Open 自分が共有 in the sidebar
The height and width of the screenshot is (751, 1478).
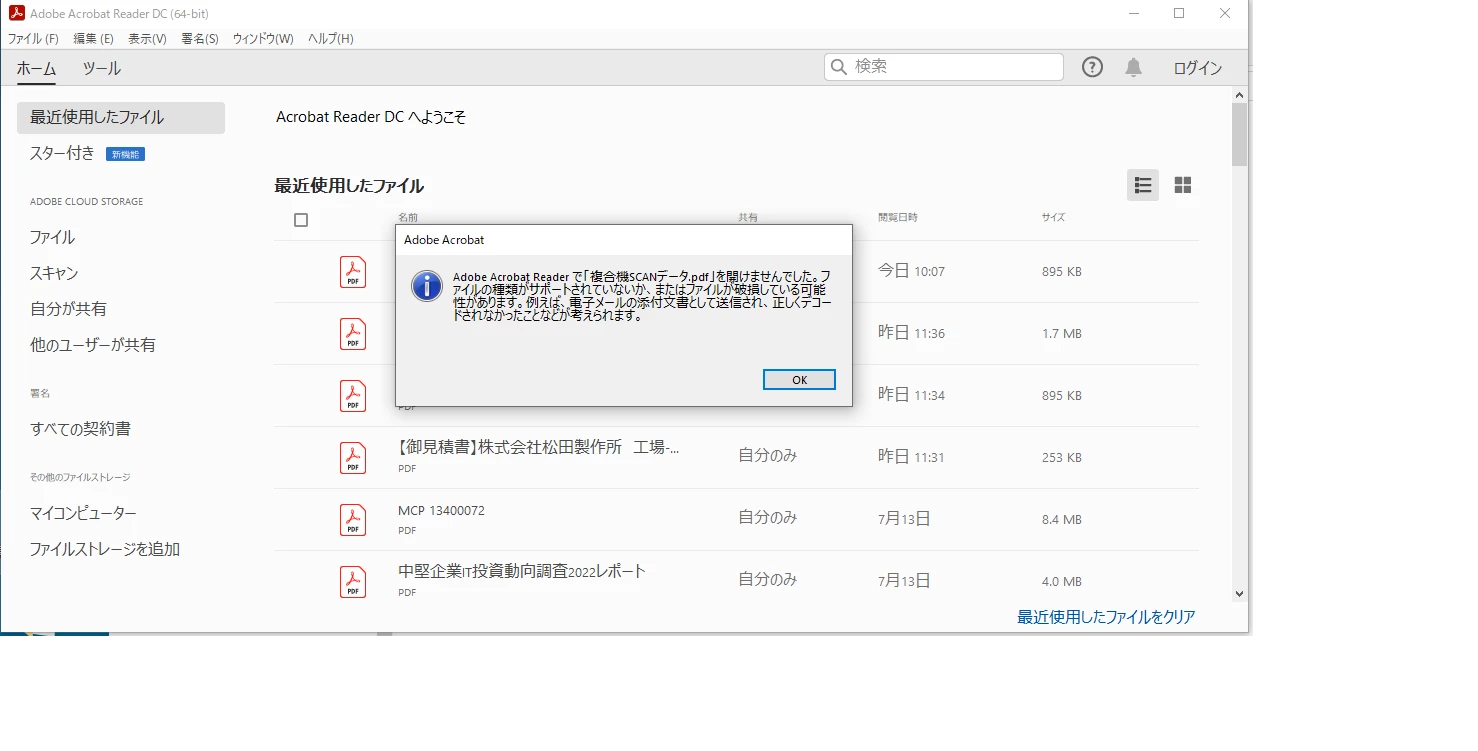click(68, 309)
